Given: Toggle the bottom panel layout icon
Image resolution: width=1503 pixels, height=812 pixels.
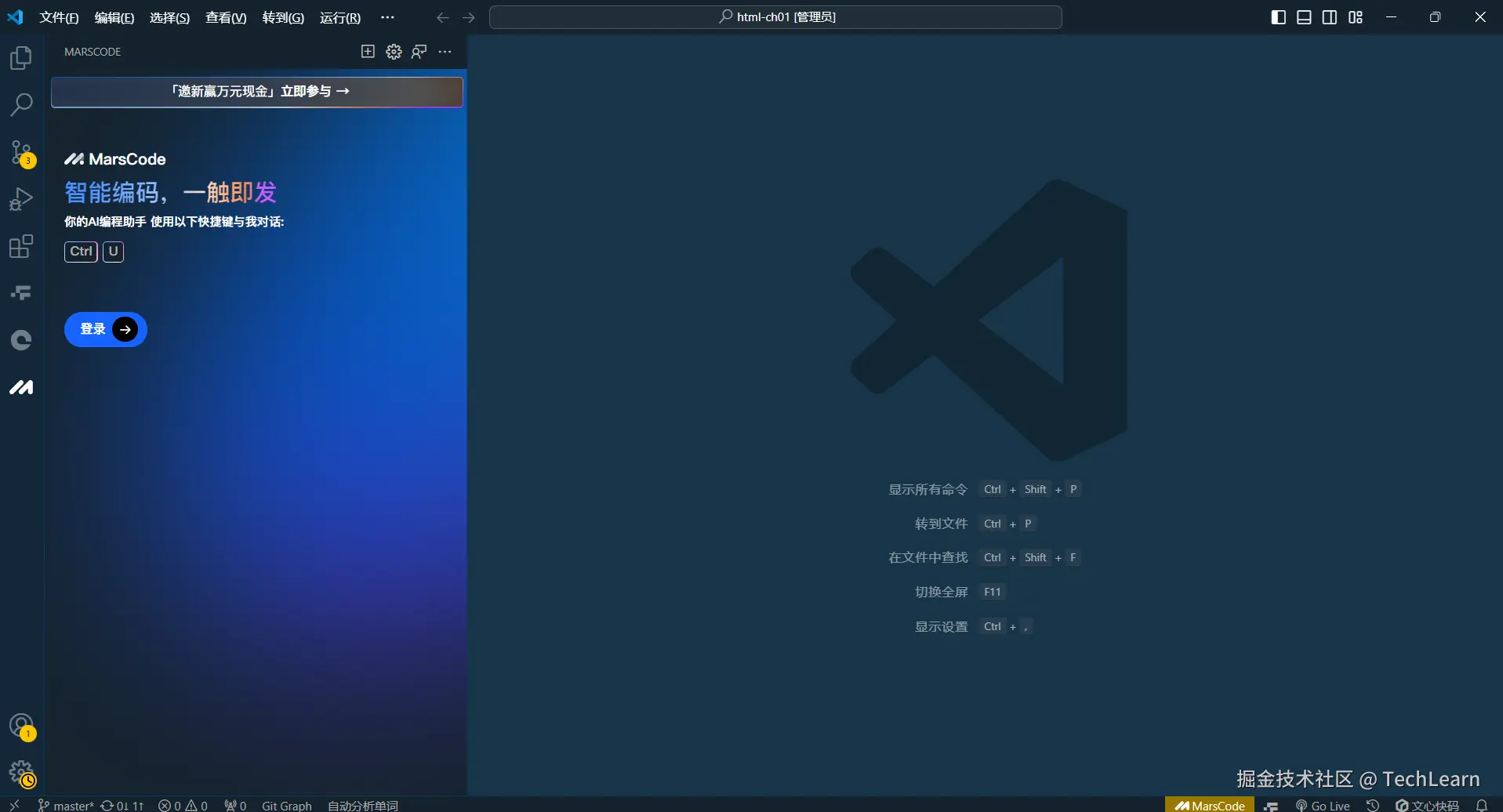Looking at the screenshot, I should [1304, 17].
